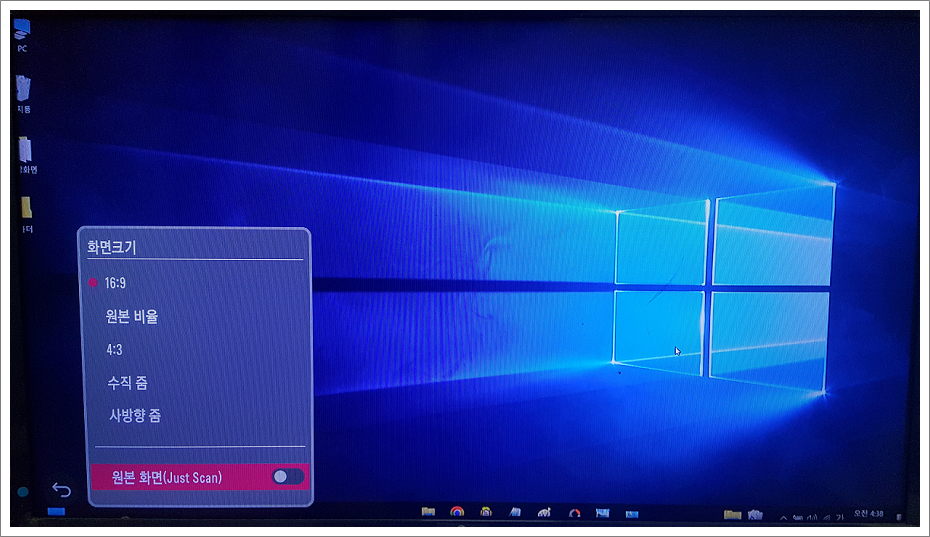Click the Start button on the taskbar
930x537 pixels.
(x=56, y=511)
